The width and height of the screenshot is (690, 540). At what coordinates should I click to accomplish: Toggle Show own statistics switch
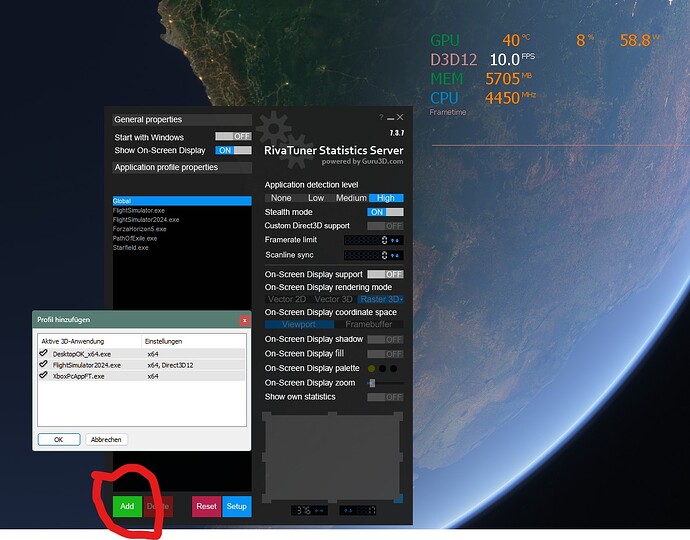(x=385, y=397)
